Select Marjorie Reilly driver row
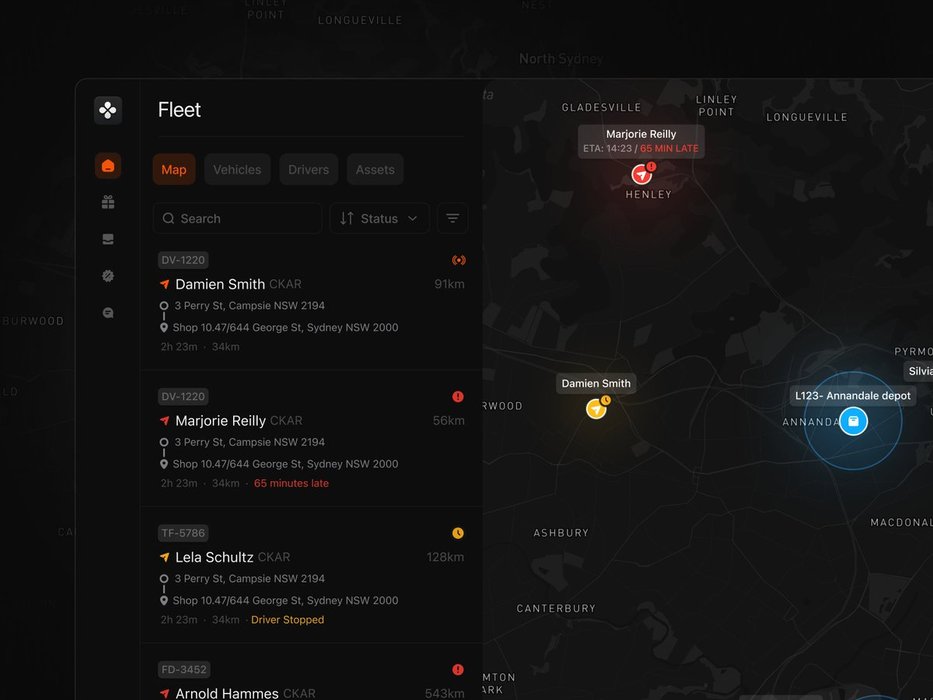The width and height of the screenshot is (933, 700). [311, 439]
